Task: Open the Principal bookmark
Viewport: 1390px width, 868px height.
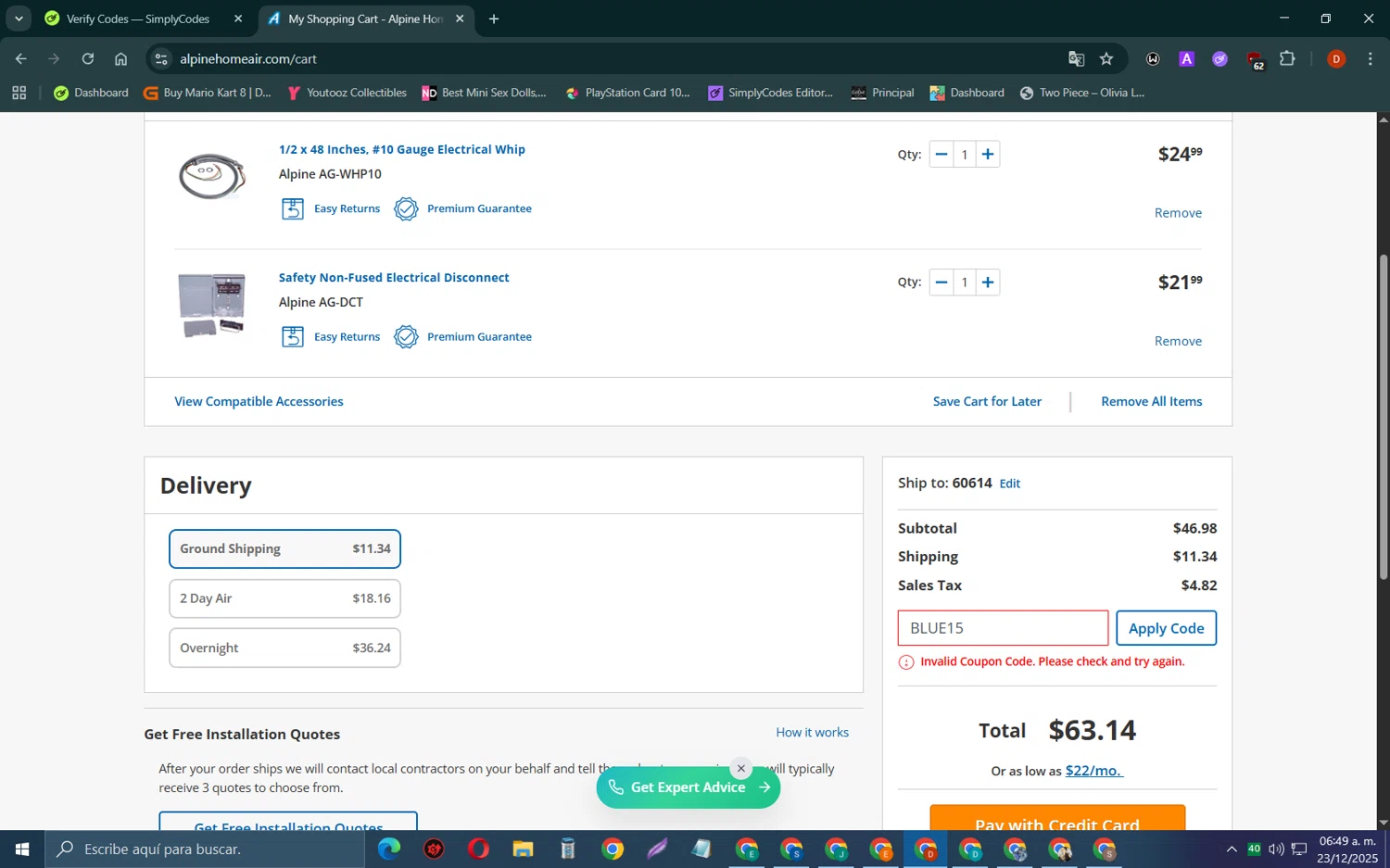Action: click(x=882, y=93)
